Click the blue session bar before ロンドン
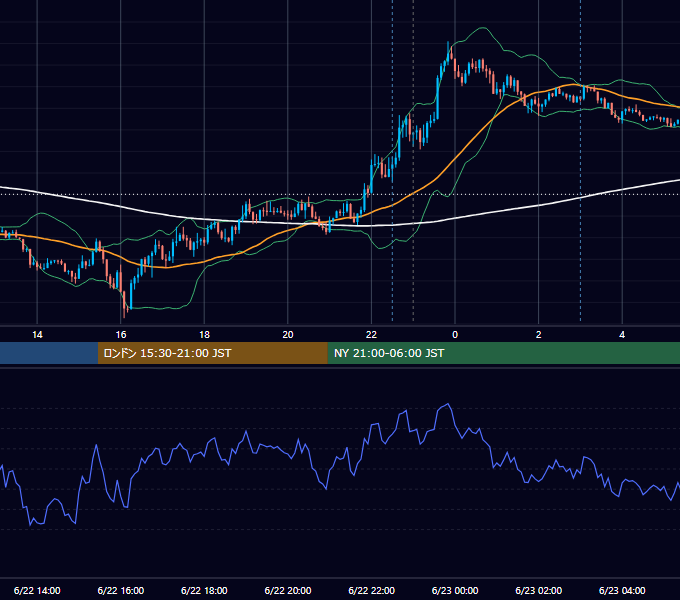The image size is (680, 600). (49, 353)
